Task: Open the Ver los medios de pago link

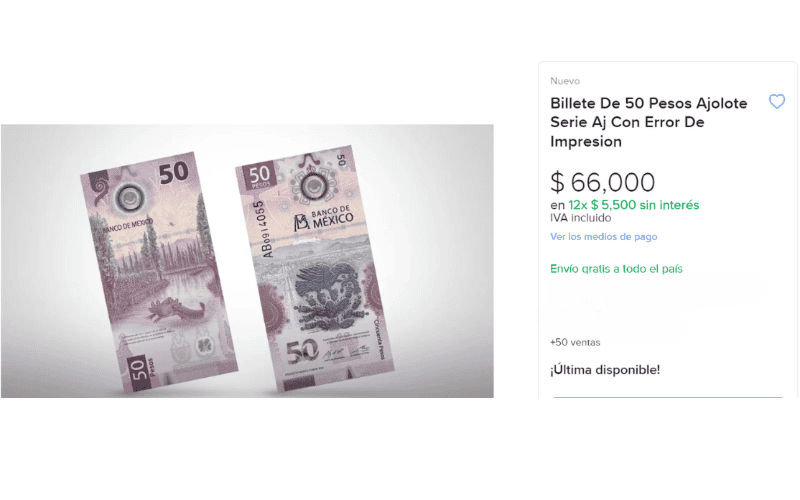Action: pyautogui.click(x=604, y=237)
